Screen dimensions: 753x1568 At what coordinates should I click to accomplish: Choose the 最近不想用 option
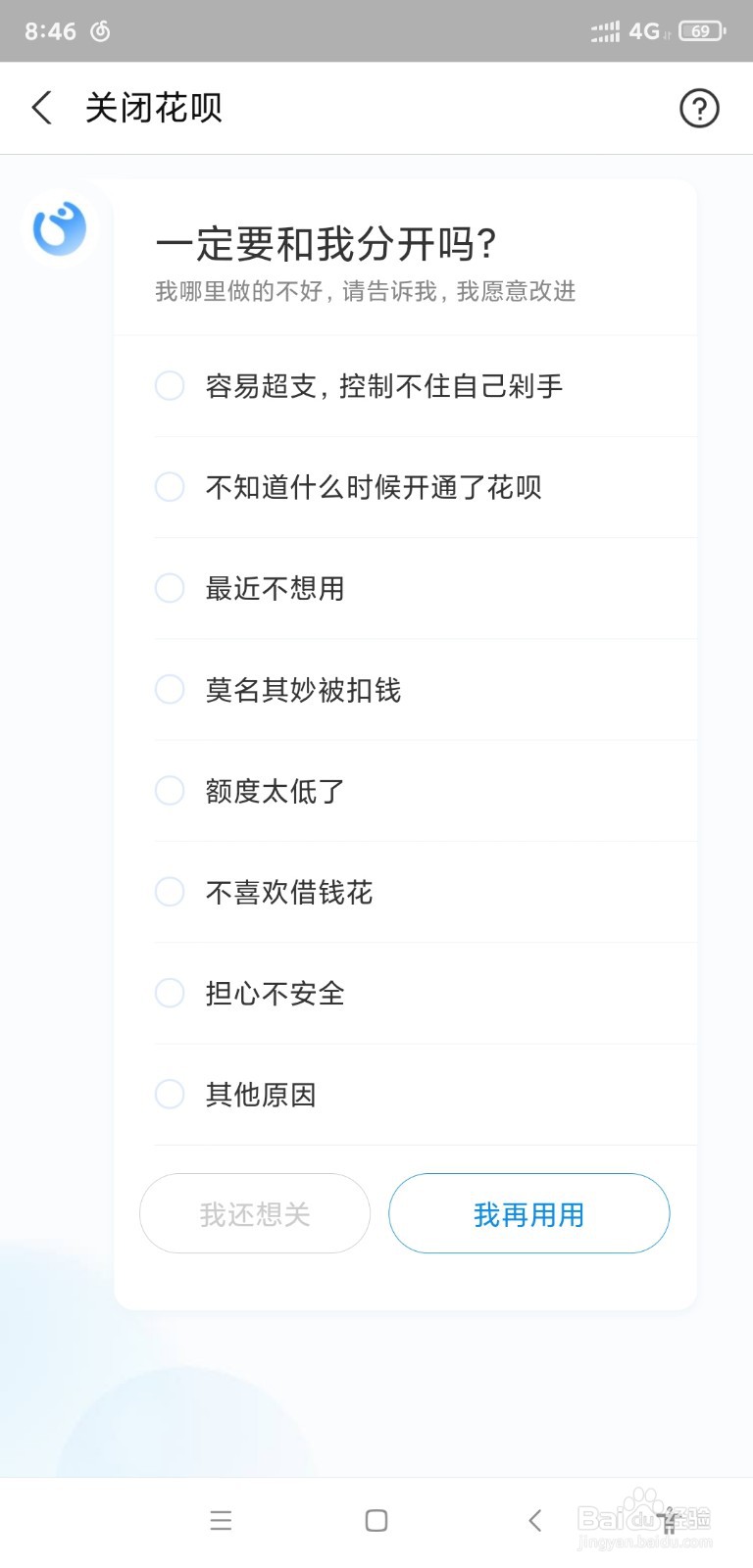[x=170, y=588]
